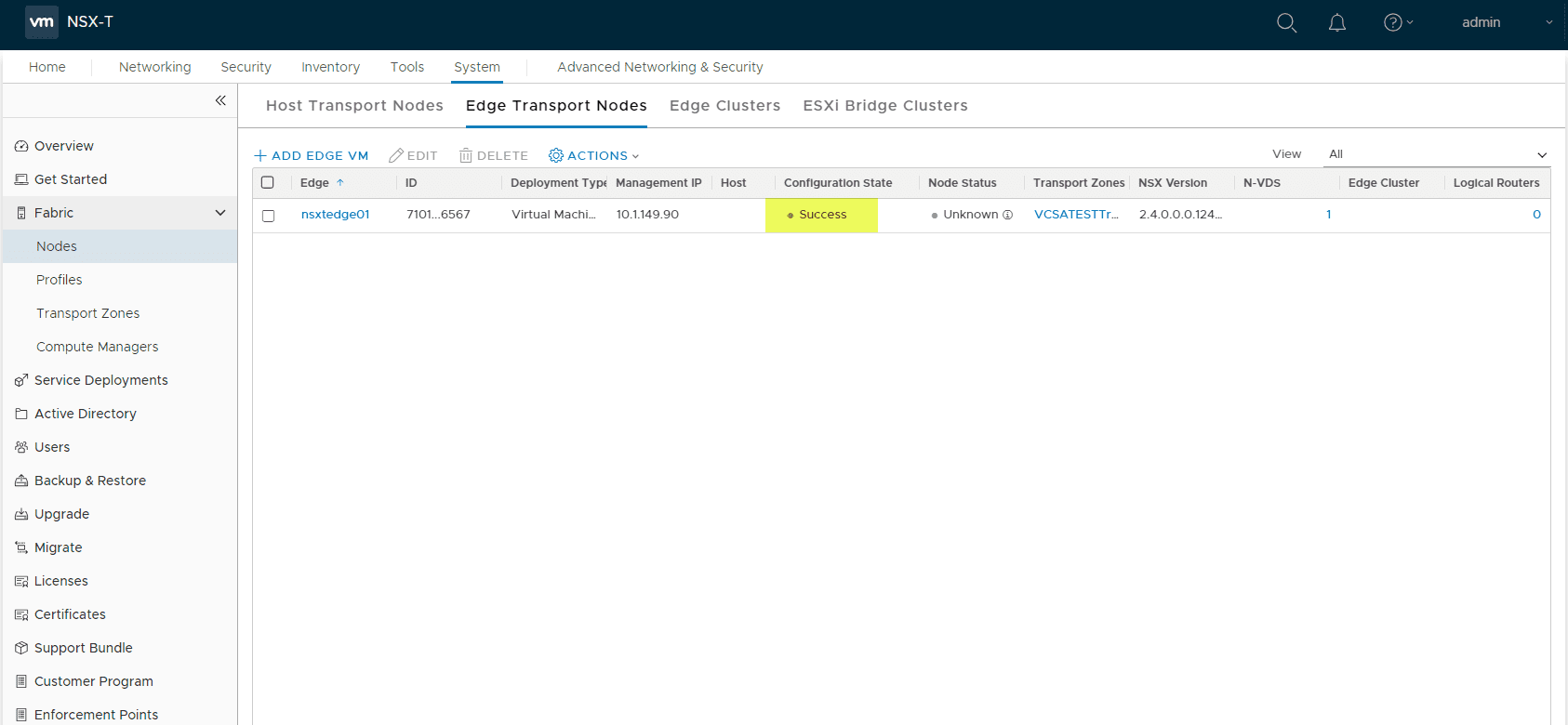This screenshot has width=1568, height=725.
Task: Click the Management IP 10.1.149.90 cell
Action: point(647,215)
